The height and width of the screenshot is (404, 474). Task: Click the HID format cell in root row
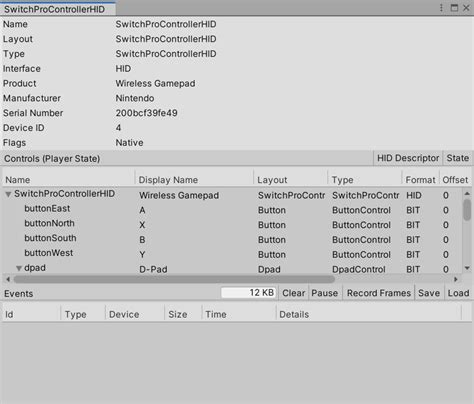[414, 195]
